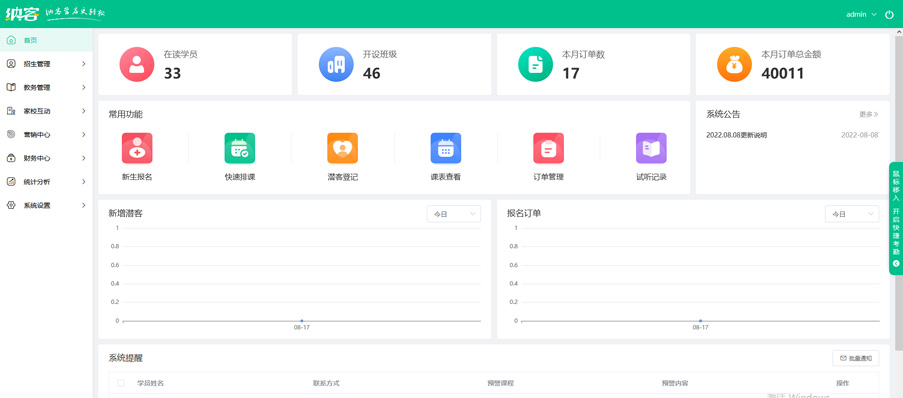The width and height of the screenshot is (903, 398).
Task: Click the 本月订单总金额 value 40011
Action: click(x=783, y=74)
